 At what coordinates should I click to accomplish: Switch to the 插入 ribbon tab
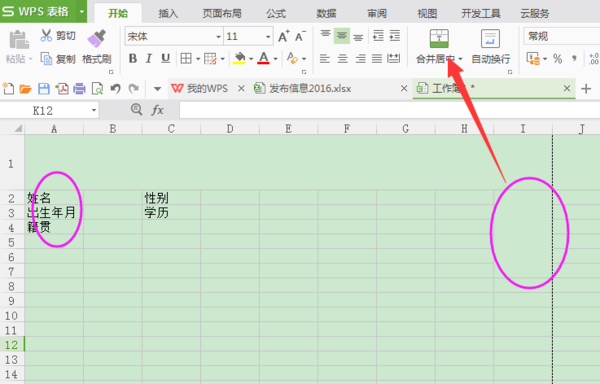[x=168, y=13]
